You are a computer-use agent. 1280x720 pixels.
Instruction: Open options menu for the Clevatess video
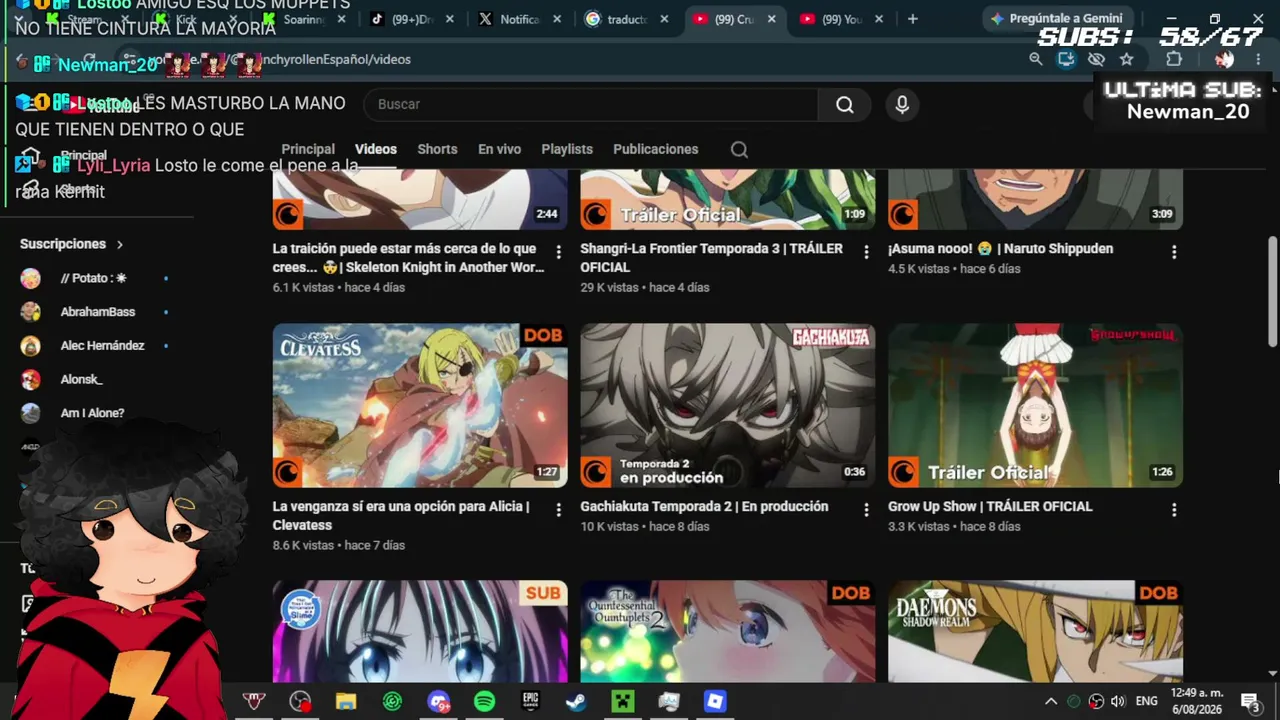pyautogui.click(x=558, y=510)
